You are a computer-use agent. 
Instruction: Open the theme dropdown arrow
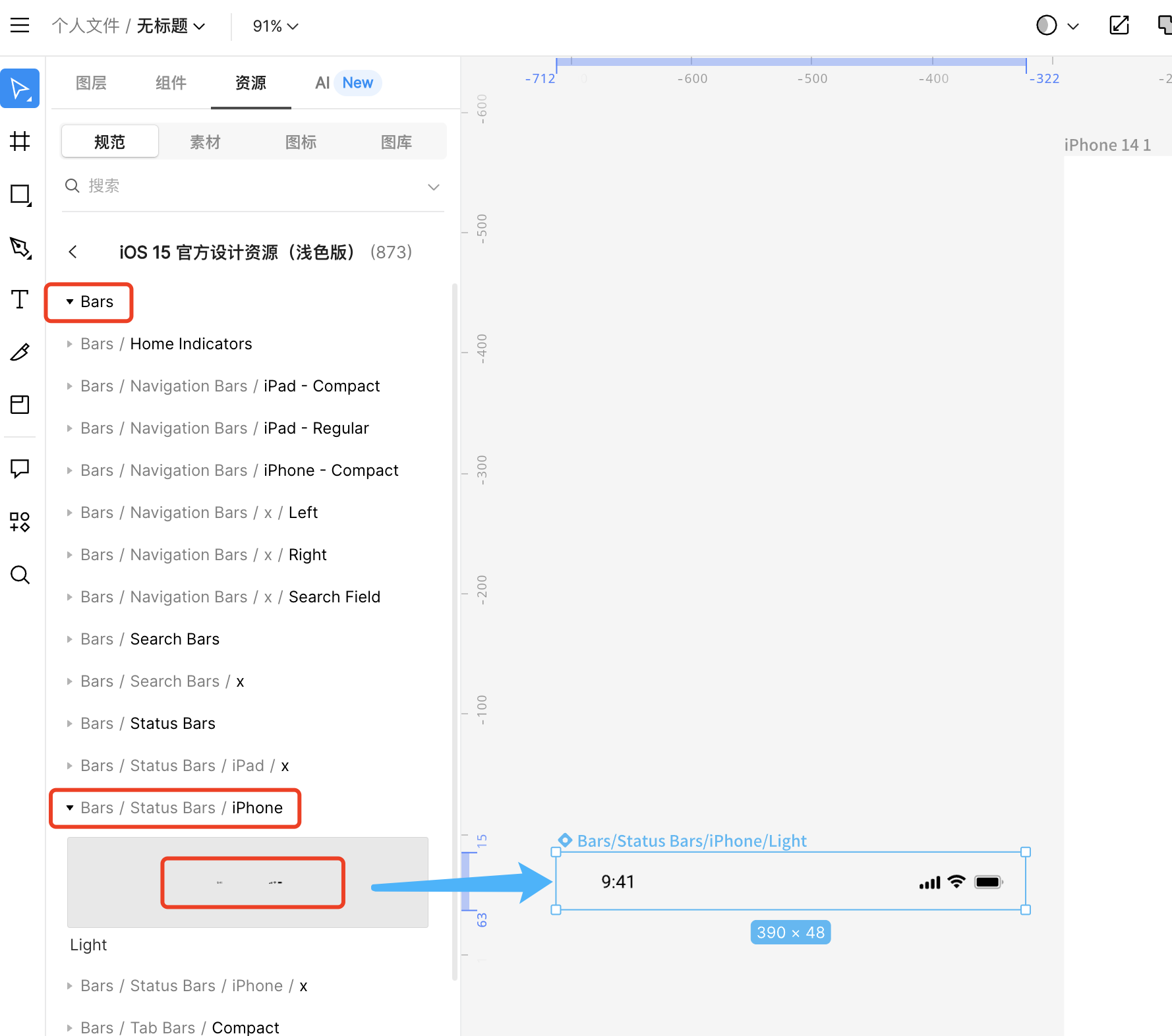click(x=1073, y=26)
